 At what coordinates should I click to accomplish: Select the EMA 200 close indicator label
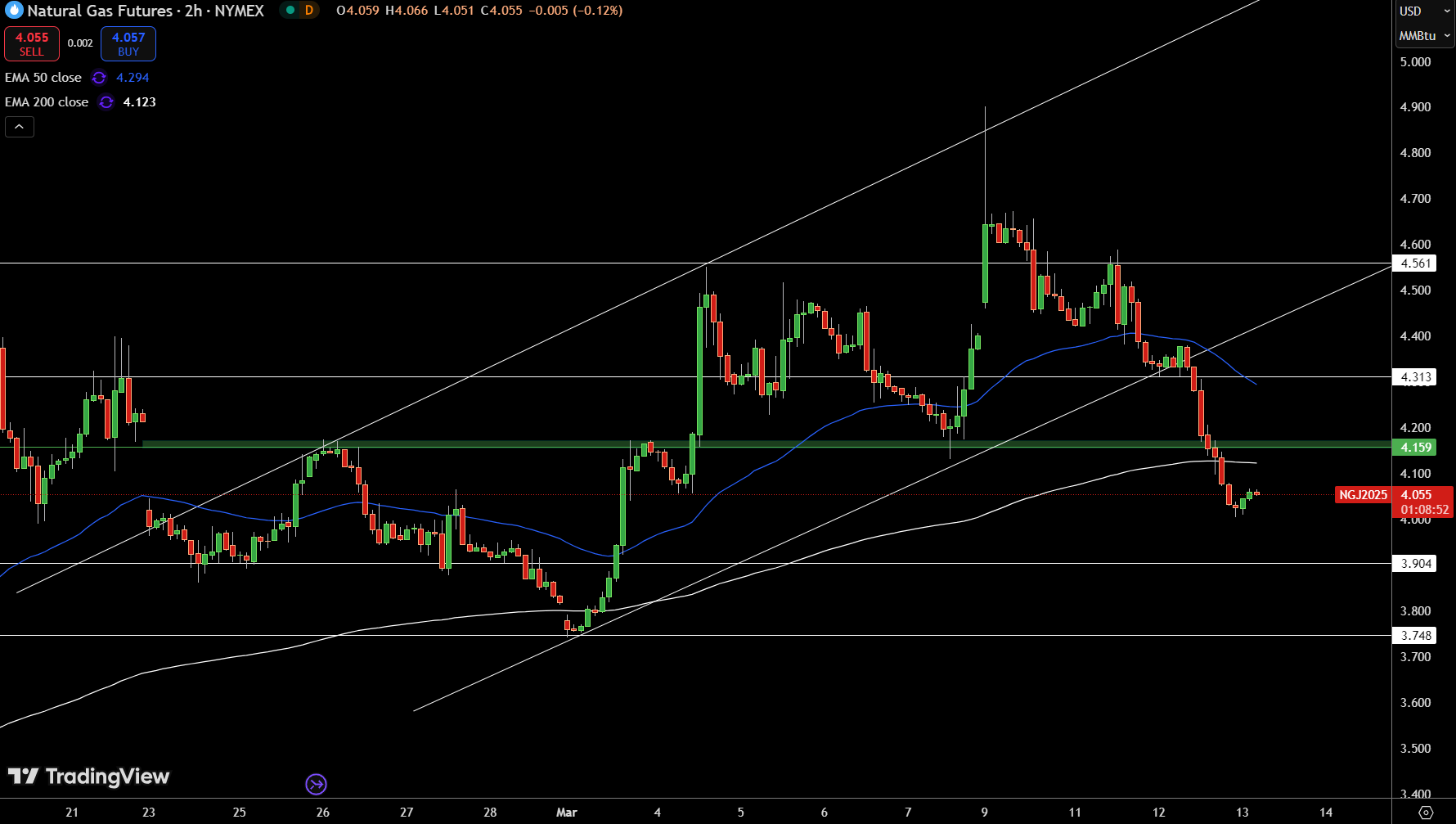(47, 102)
